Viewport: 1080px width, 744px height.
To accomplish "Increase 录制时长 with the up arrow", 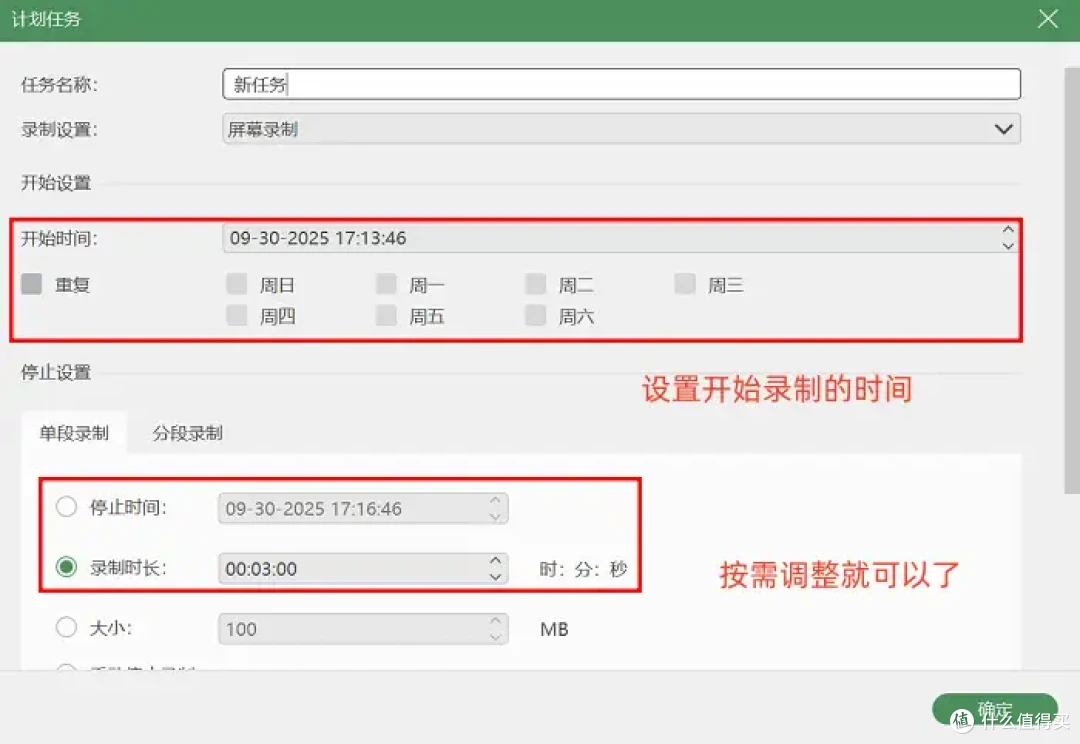I will click(495, 561).
